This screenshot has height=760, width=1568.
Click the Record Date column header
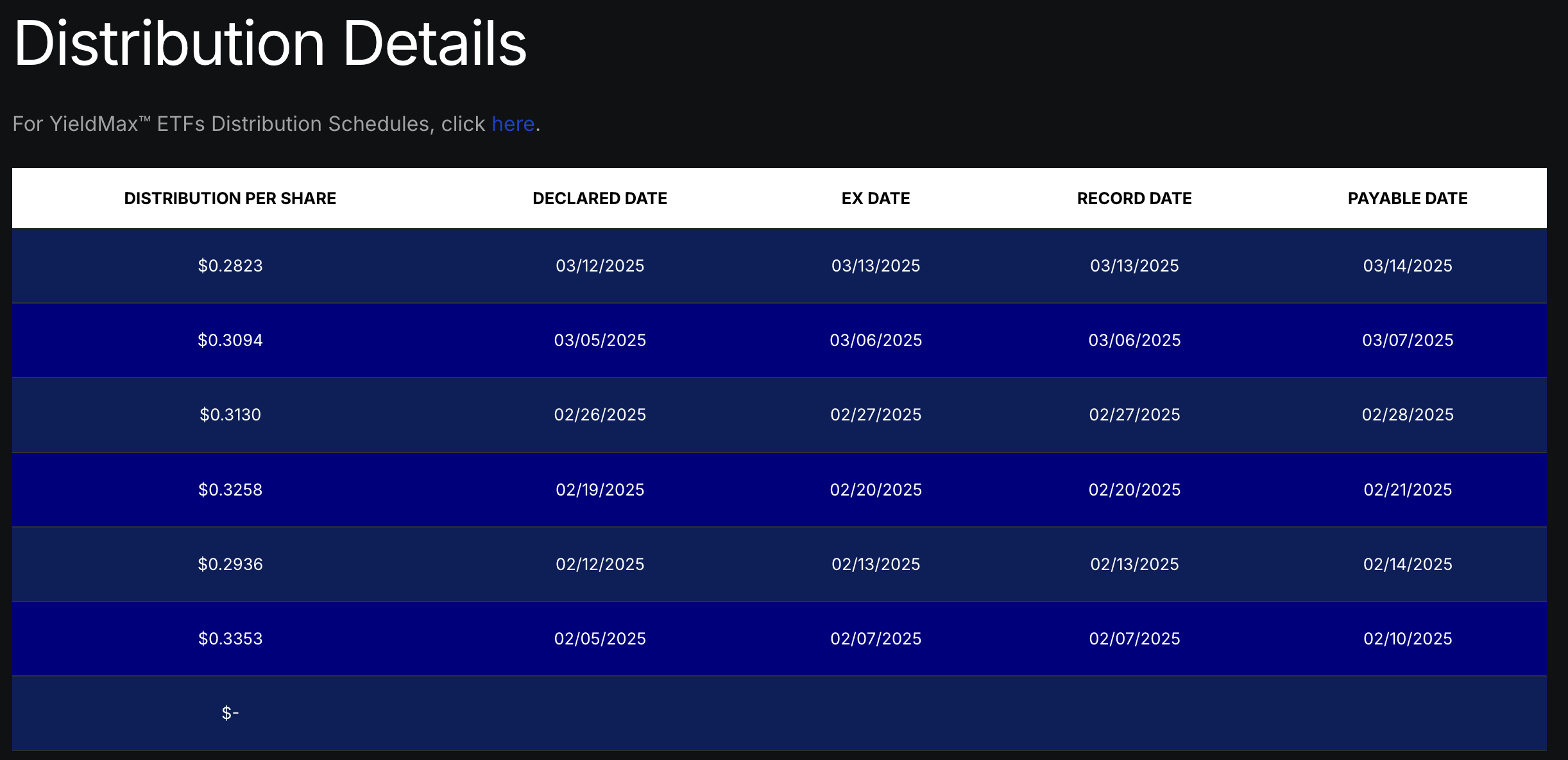[x=1134, y=198]
